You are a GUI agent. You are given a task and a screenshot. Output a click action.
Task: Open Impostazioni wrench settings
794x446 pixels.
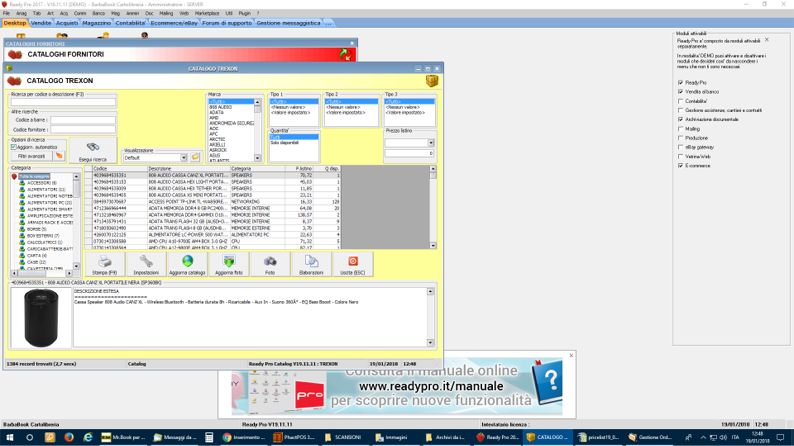point(146,264)
